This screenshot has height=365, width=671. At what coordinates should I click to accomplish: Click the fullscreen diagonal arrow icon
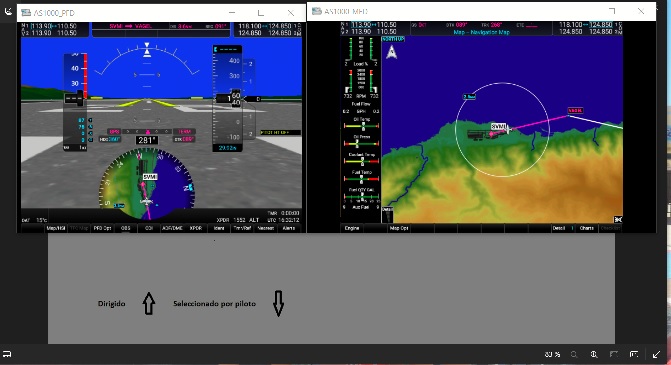click(x=656, y=354)
